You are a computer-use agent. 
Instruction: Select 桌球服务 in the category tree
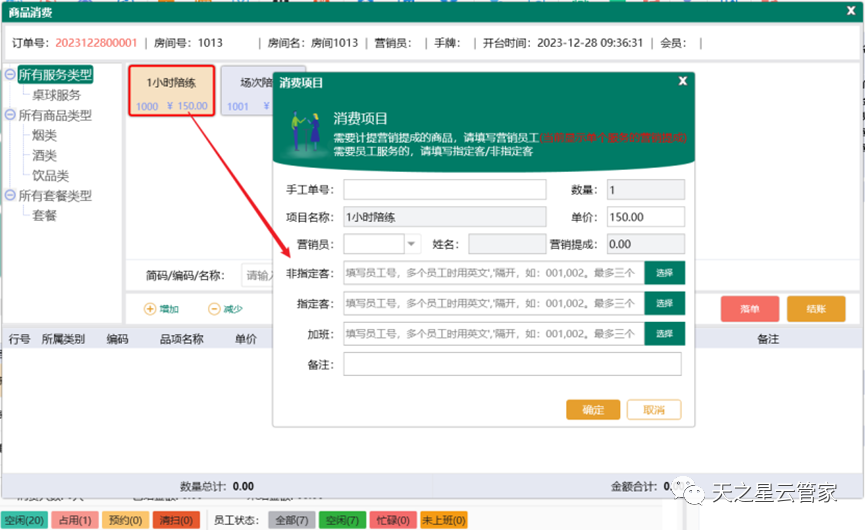[56, 95]
